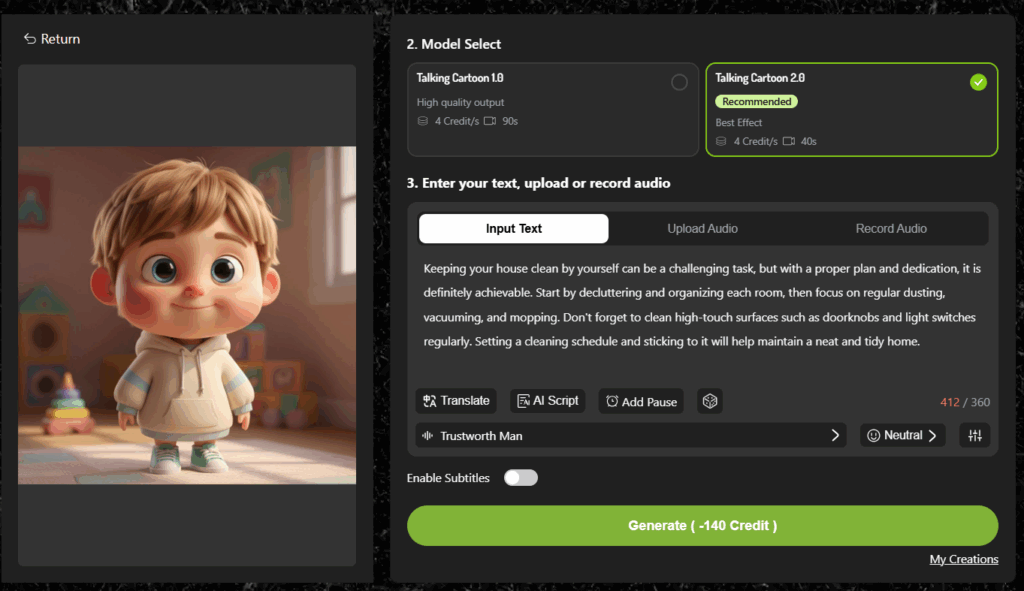Click the Add Pause clock icon

(612, 401)
